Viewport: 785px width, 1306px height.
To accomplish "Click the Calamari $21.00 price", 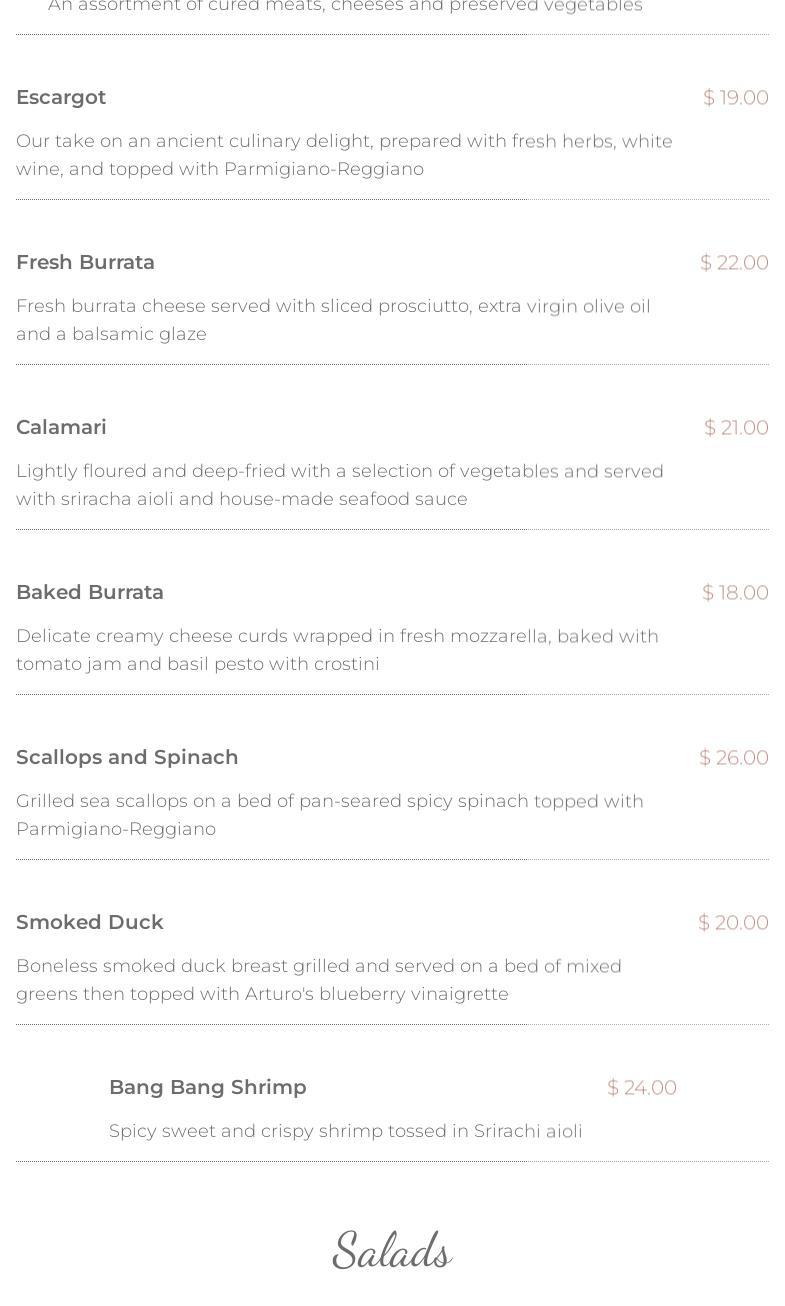I will 736,427.
